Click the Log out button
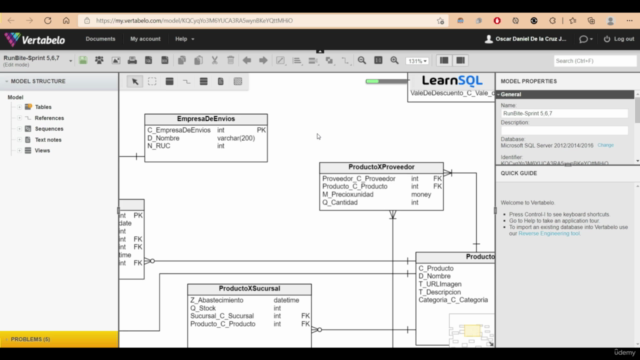This screenshot has height=360, width=640. (619, 39)
